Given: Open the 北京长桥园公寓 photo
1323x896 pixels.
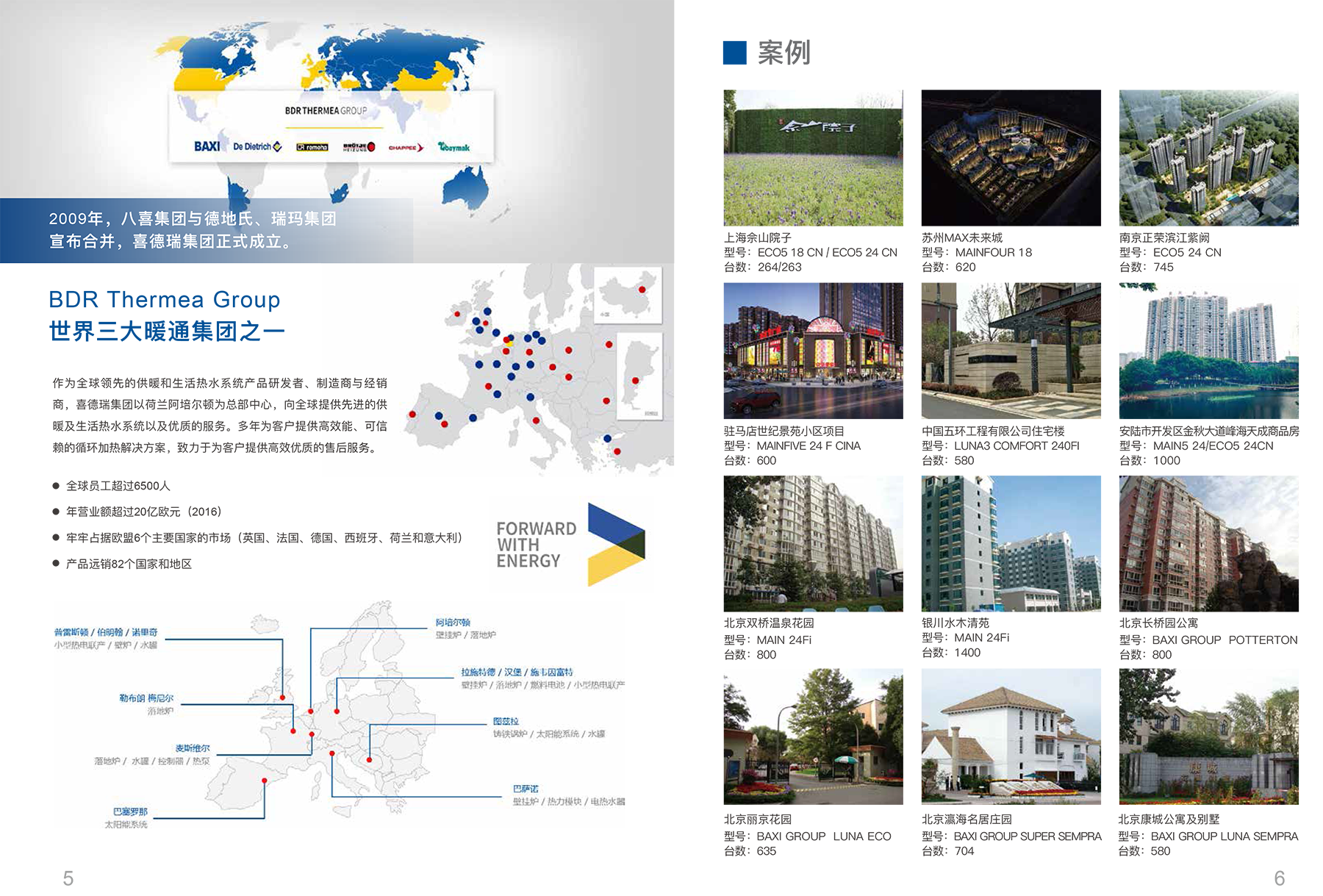Looking at the screenshot, I should coord(1208,543).
